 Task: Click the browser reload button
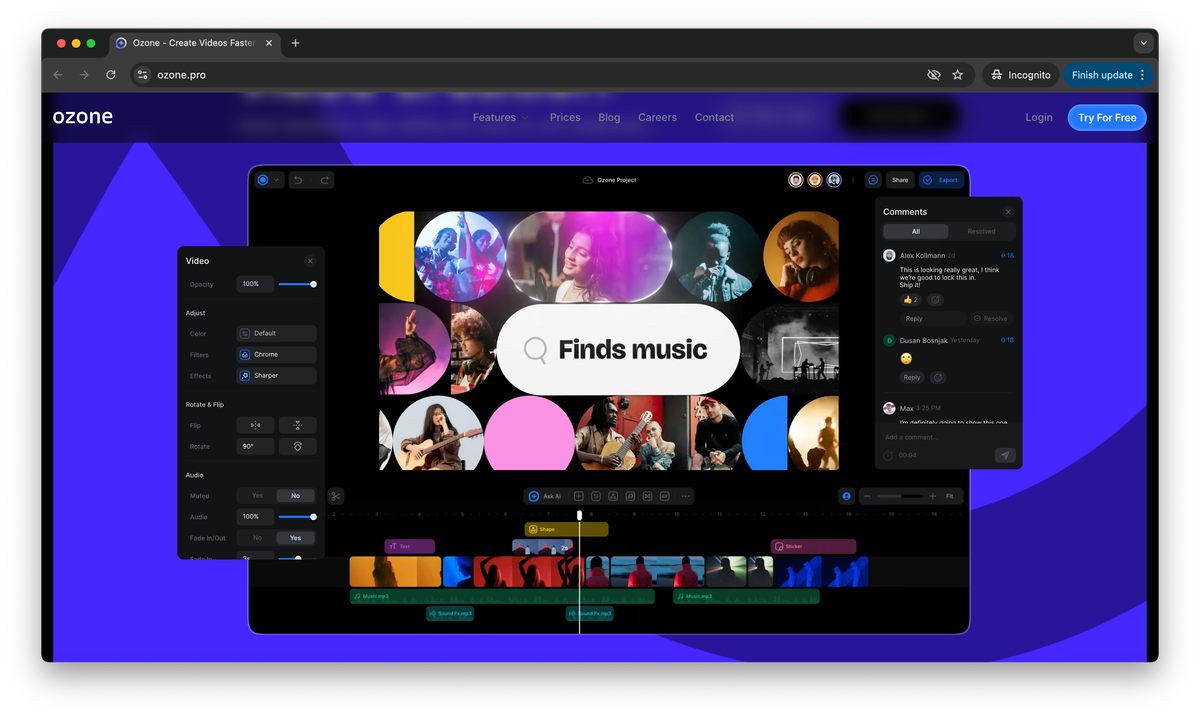tap(111, 75)
